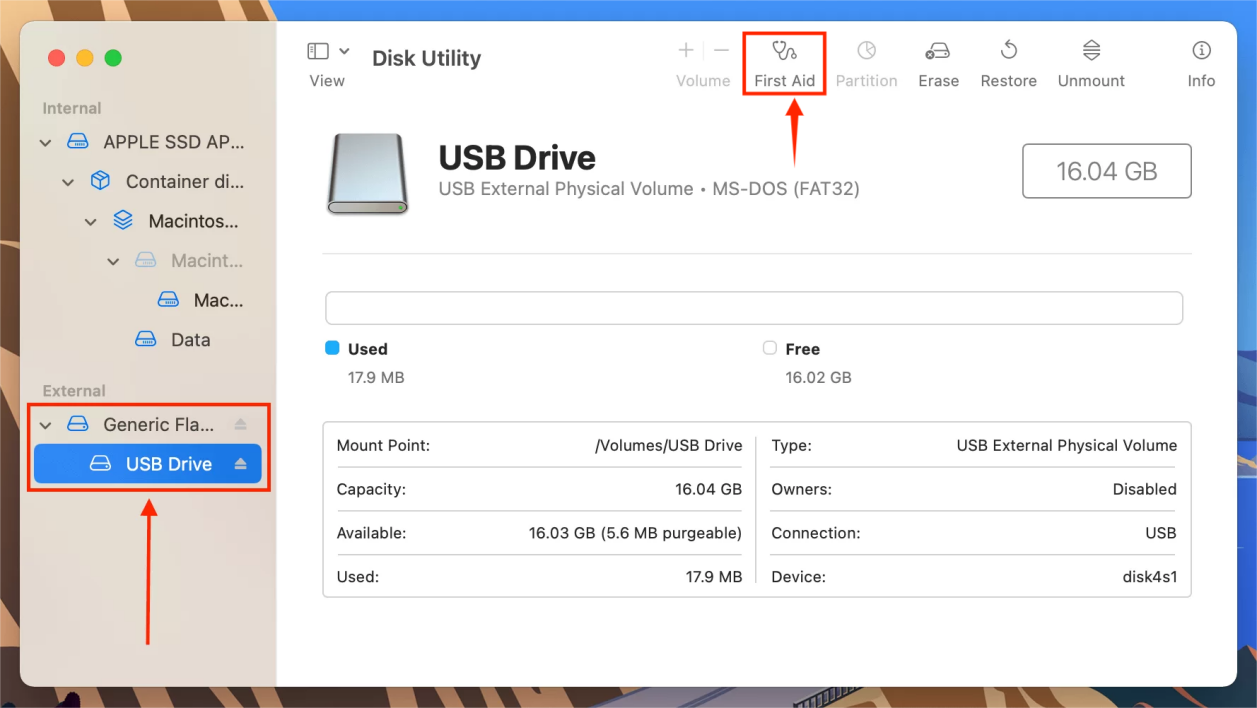Click the empty usage bar
Image resolution: width=1257 pixels, height=708 pixels.
pos(754,307)
